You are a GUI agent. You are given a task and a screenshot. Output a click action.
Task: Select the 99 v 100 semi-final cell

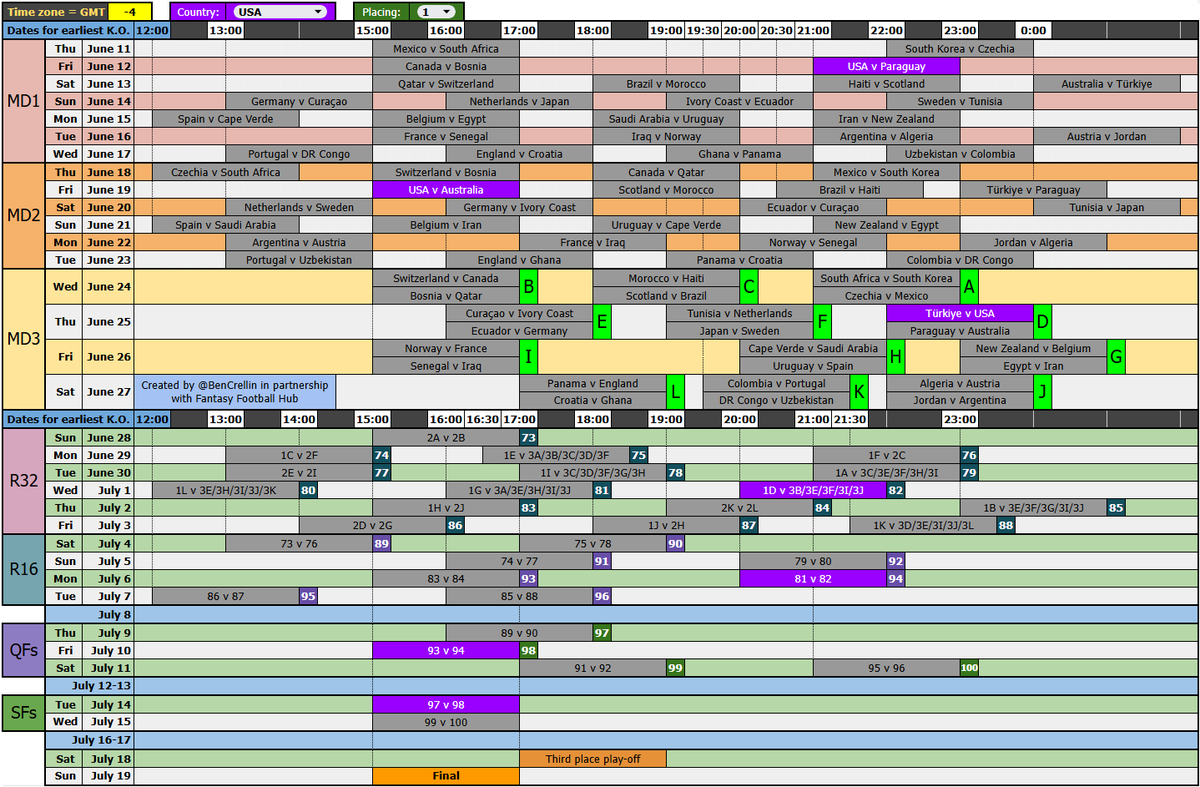click(x=446, y=721)
